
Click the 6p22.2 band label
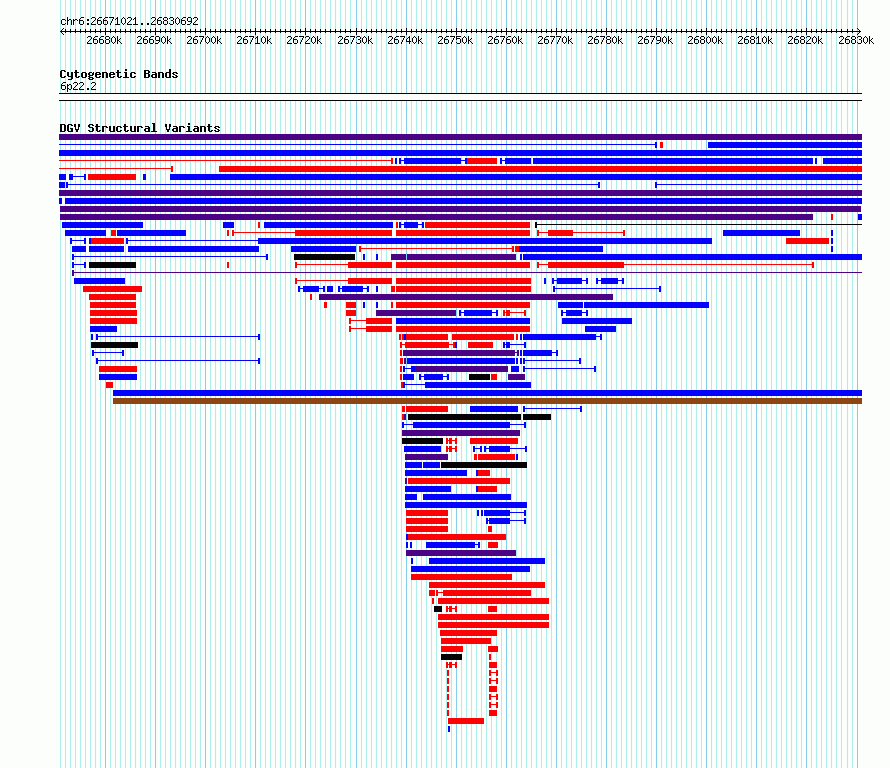78,86
